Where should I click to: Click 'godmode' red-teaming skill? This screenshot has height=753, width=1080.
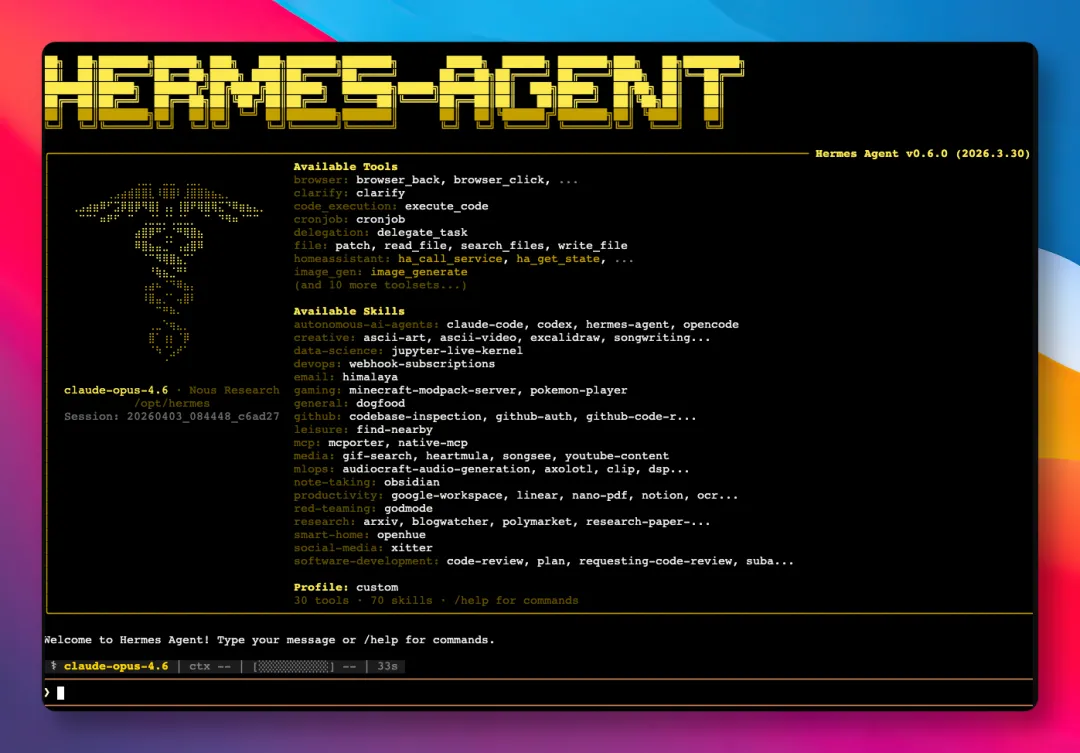point(408,508)
